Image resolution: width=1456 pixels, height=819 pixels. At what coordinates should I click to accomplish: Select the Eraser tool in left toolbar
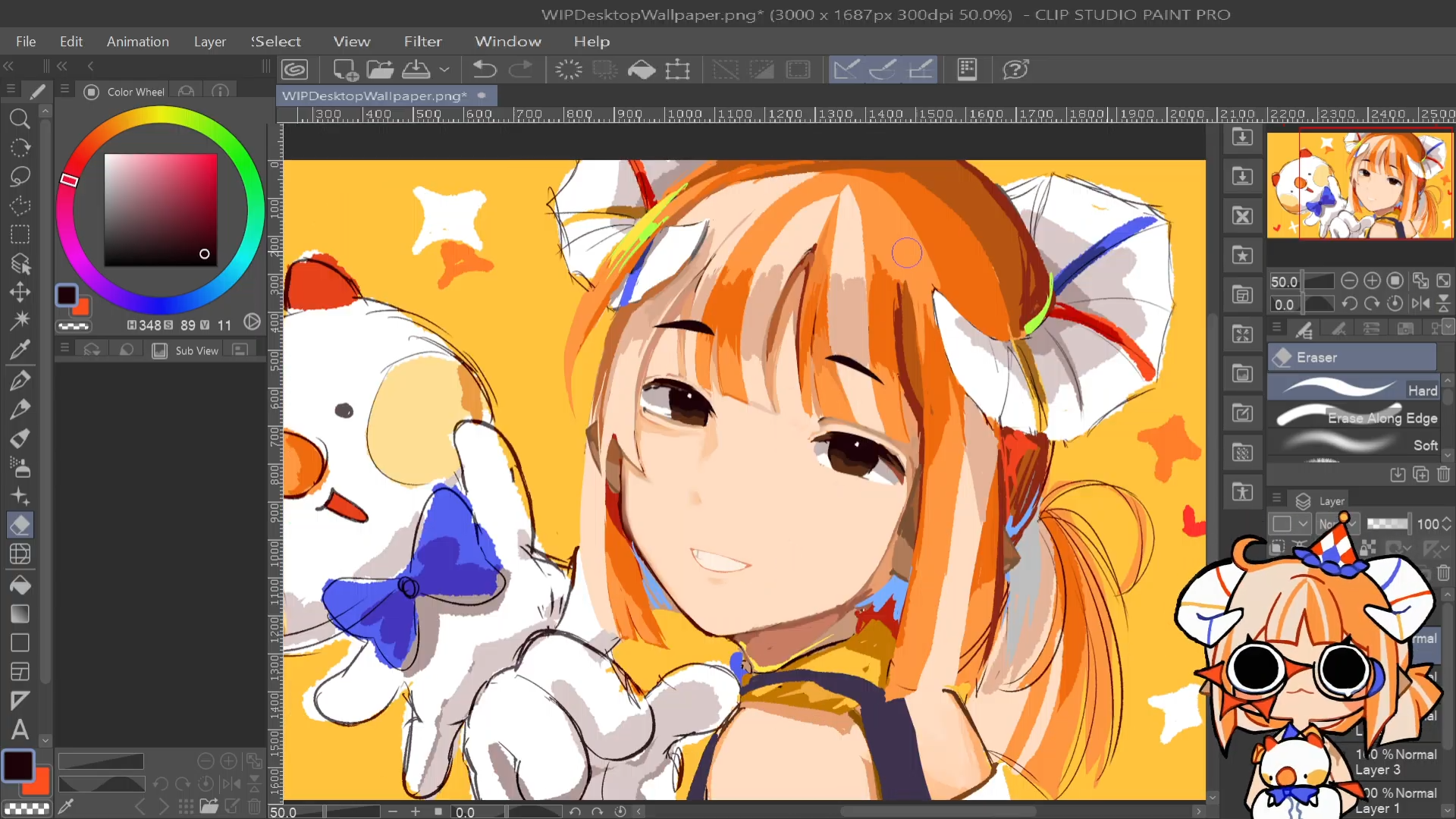pyautogui.click(x=20, y=525)
